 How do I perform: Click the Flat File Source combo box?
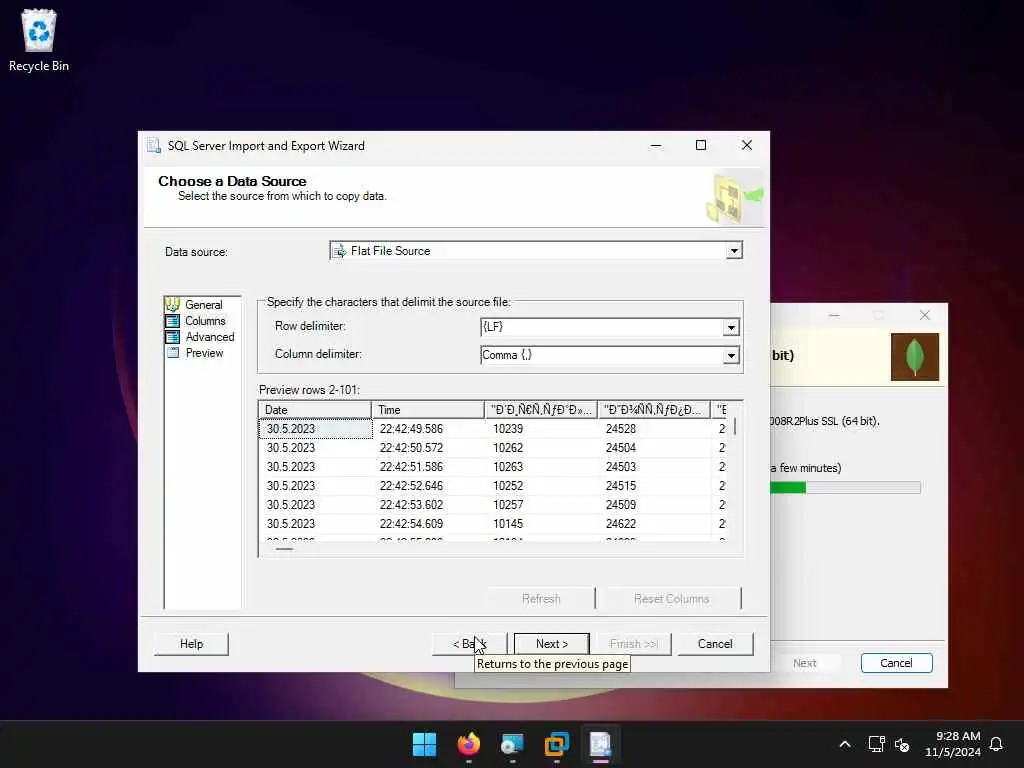[x=536, y=251]
